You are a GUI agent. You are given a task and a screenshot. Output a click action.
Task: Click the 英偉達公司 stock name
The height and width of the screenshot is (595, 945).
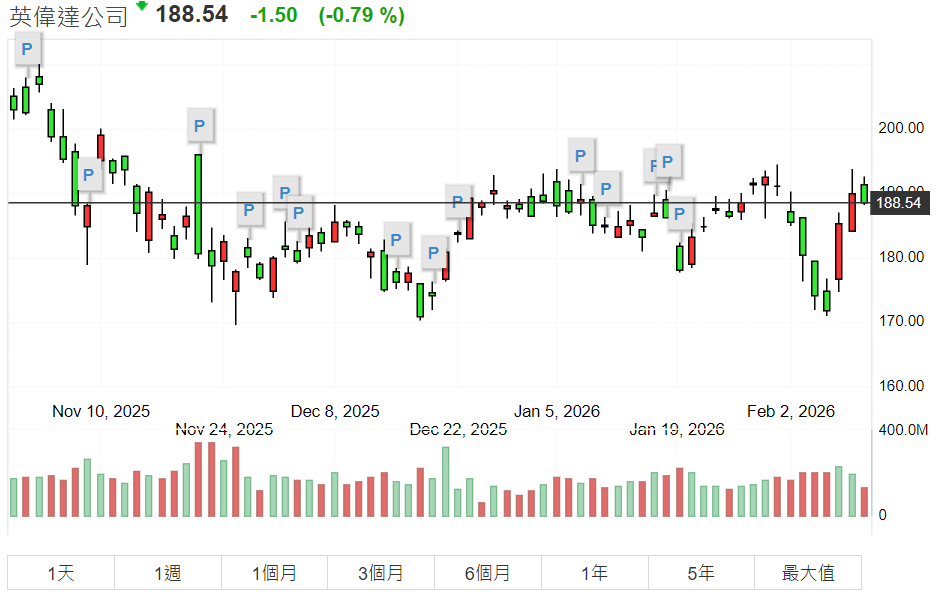[x=69, y=15]
